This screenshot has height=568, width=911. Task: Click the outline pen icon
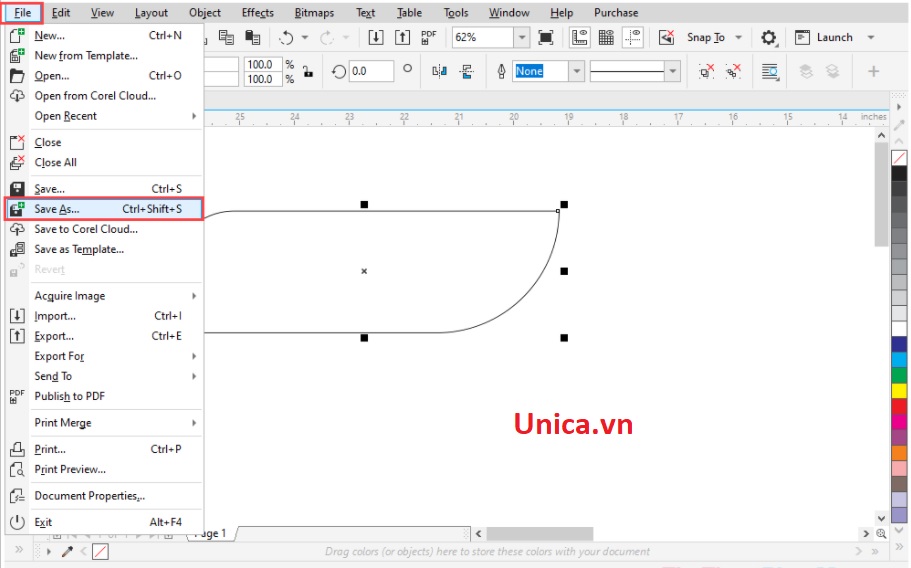point(501,71)
